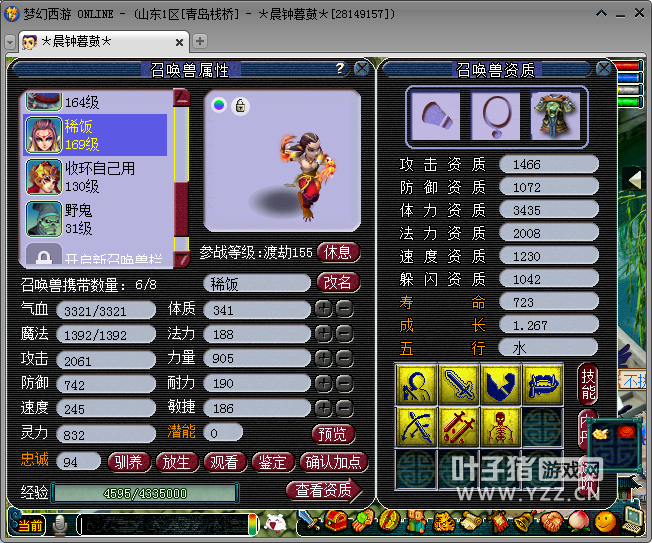Decrease 体质 with minus button

[x=345, y=309]
